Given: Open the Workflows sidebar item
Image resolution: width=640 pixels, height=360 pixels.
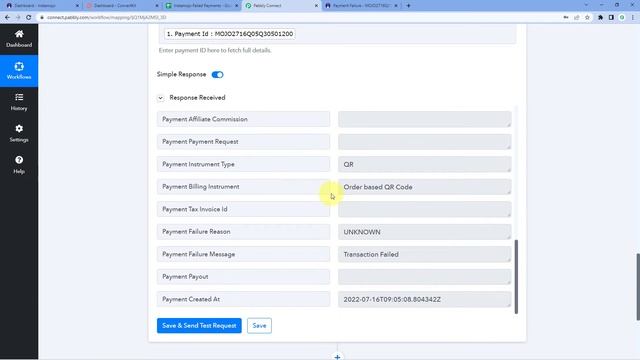Looking at the screenshot, I should pyautogui.click(x=19, y=71).
